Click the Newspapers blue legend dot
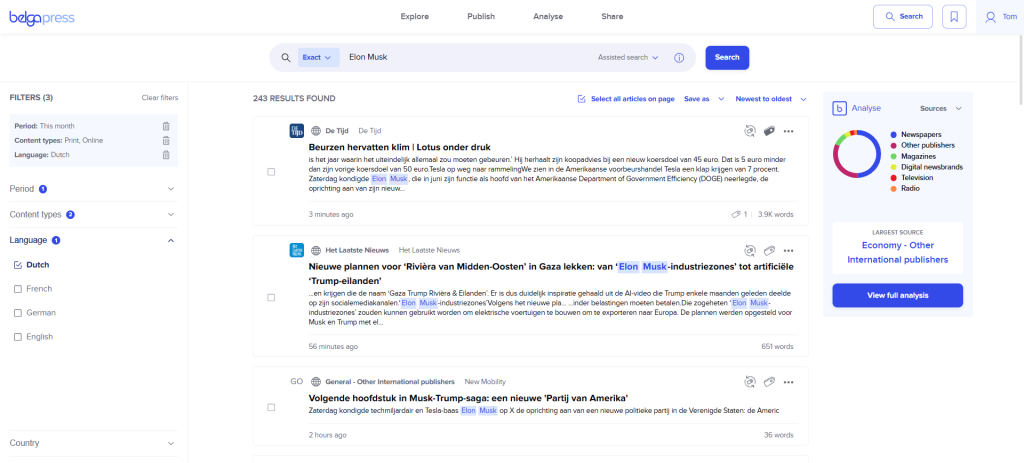1024x463 pixels. 893,135
